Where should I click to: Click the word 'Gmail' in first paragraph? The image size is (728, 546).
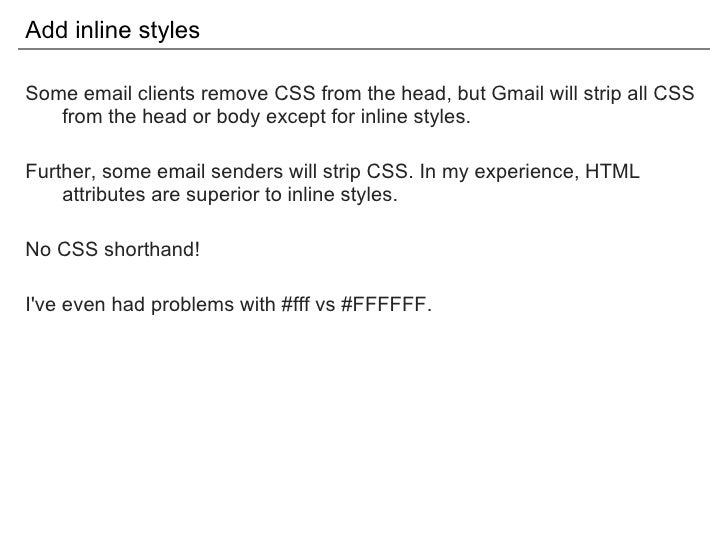(x=518, y=93)
